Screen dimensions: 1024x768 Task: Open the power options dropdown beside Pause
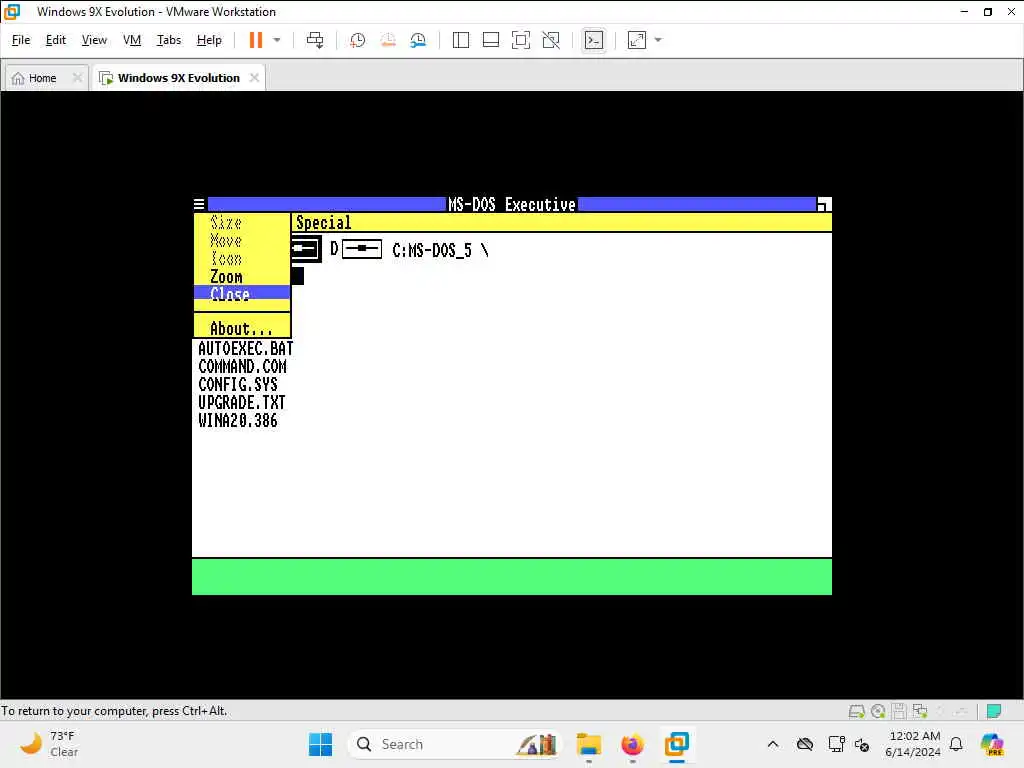coord(277,40)
